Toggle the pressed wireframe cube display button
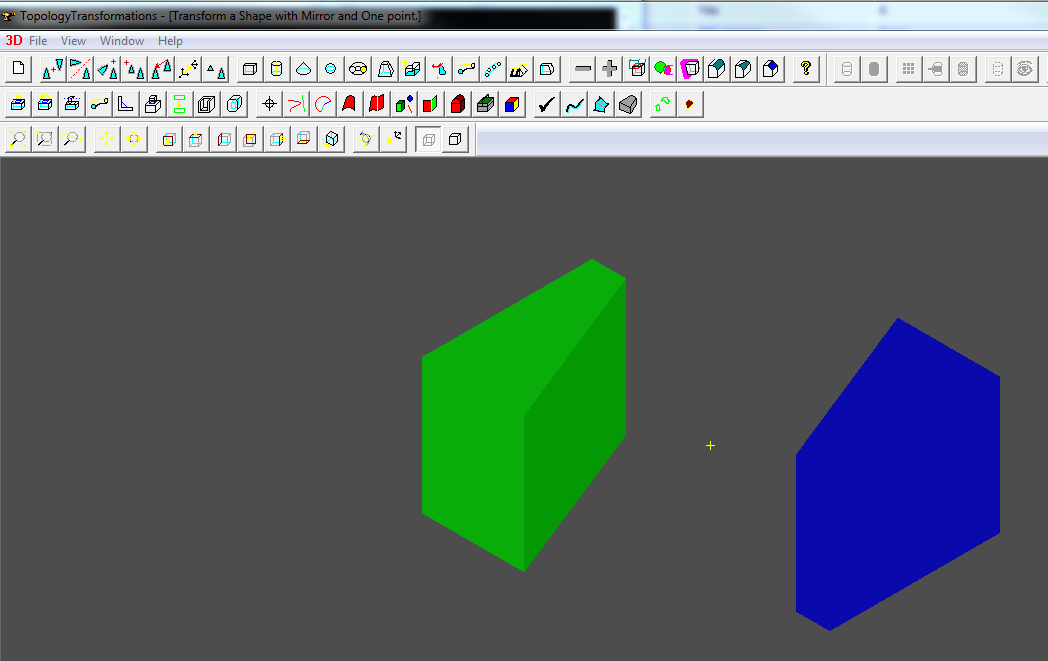1048x661 pixels. pyautogui.click(x=428, y=139)
